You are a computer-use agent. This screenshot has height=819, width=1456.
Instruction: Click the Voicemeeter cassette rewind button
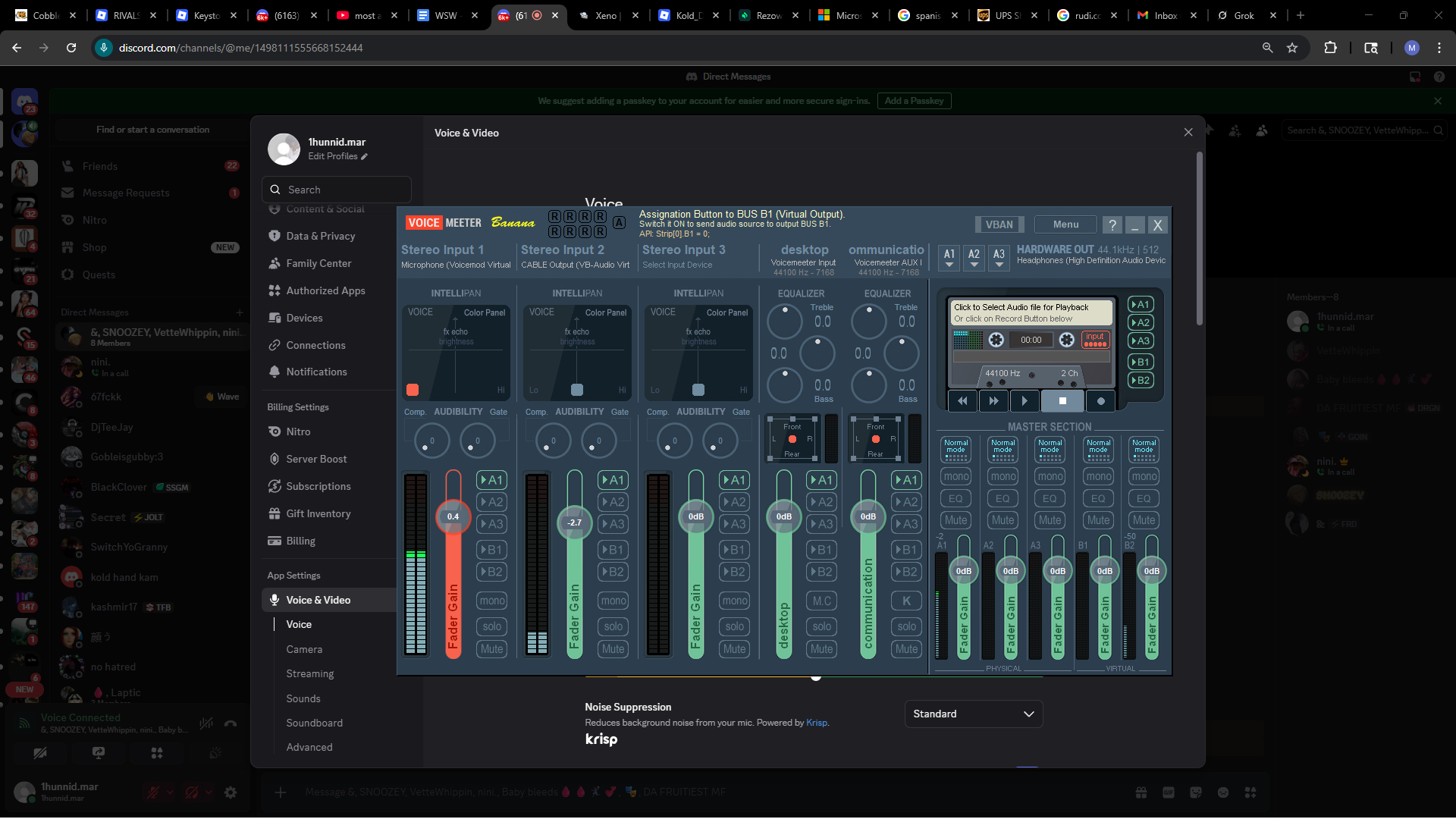[x=962, y=401]
